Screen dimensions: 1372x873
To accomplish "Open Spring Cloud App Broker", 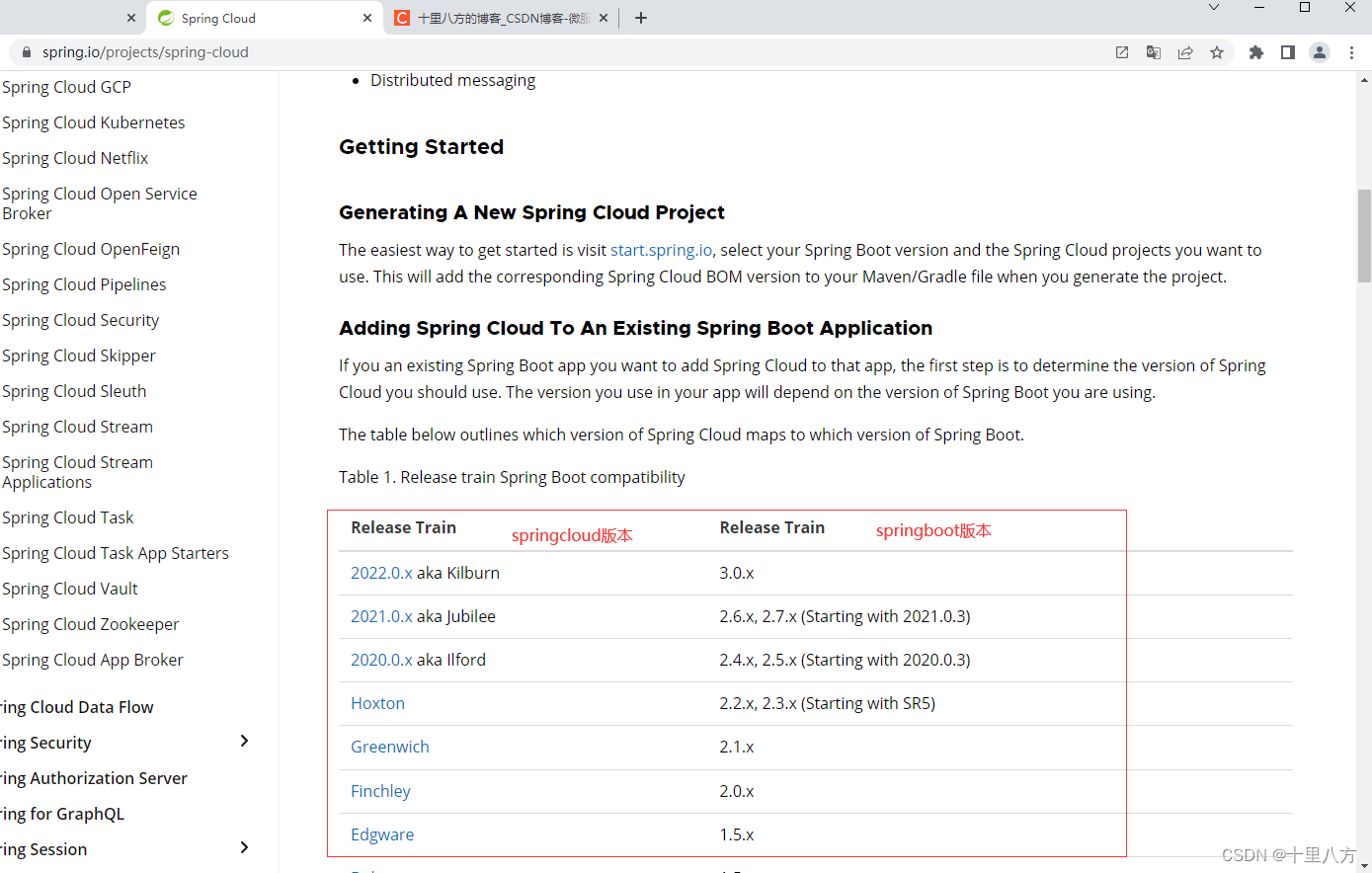I will (93, 660).
